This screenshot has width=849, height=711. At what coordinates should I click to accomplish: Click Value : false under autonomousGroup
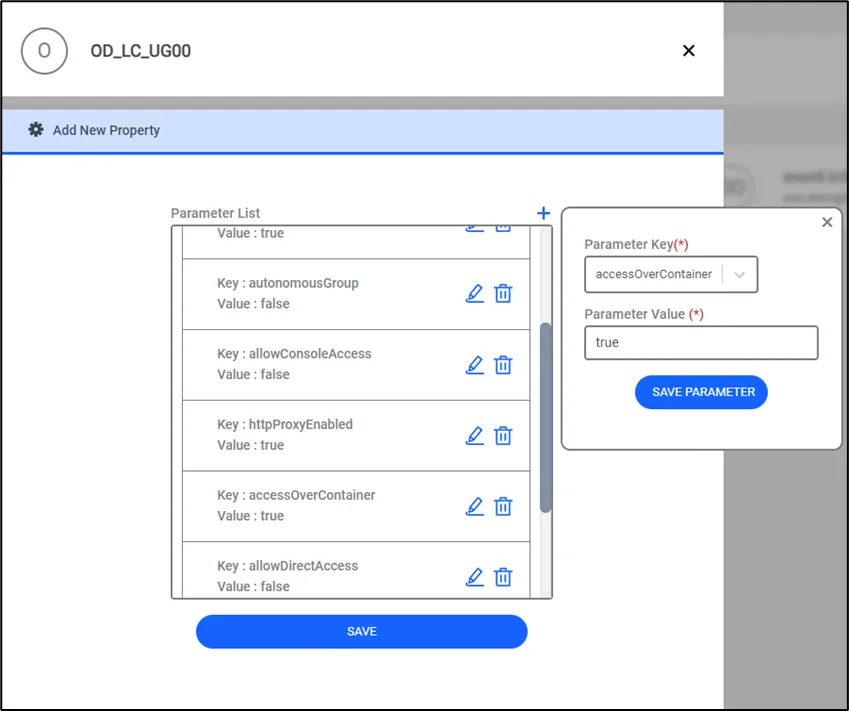(x=253, y=304)
